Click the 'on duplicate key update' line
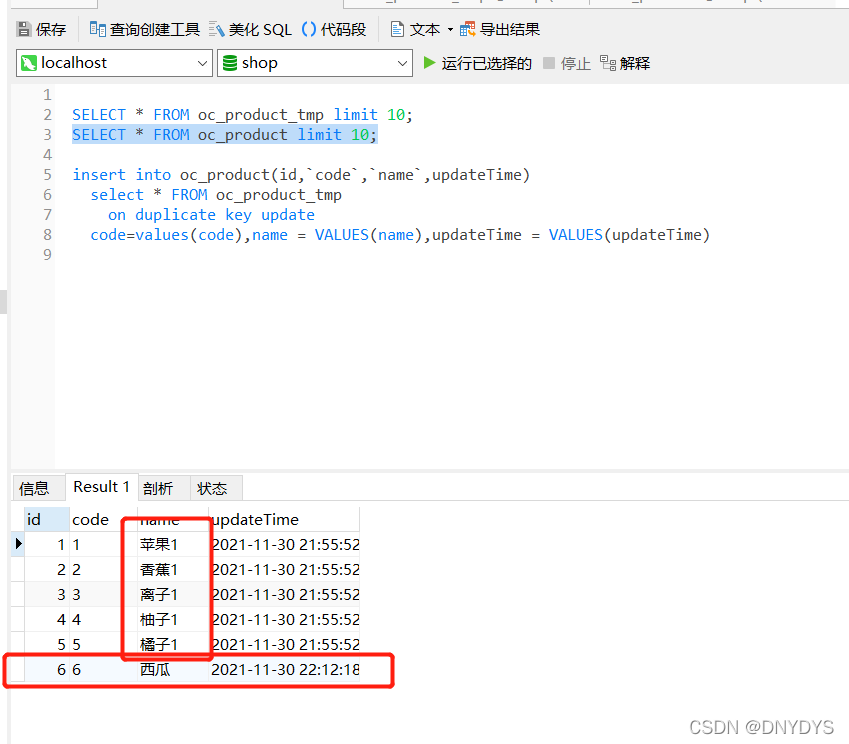The height and width of the screenshot is (744, 849). click(x=211, y=215)
